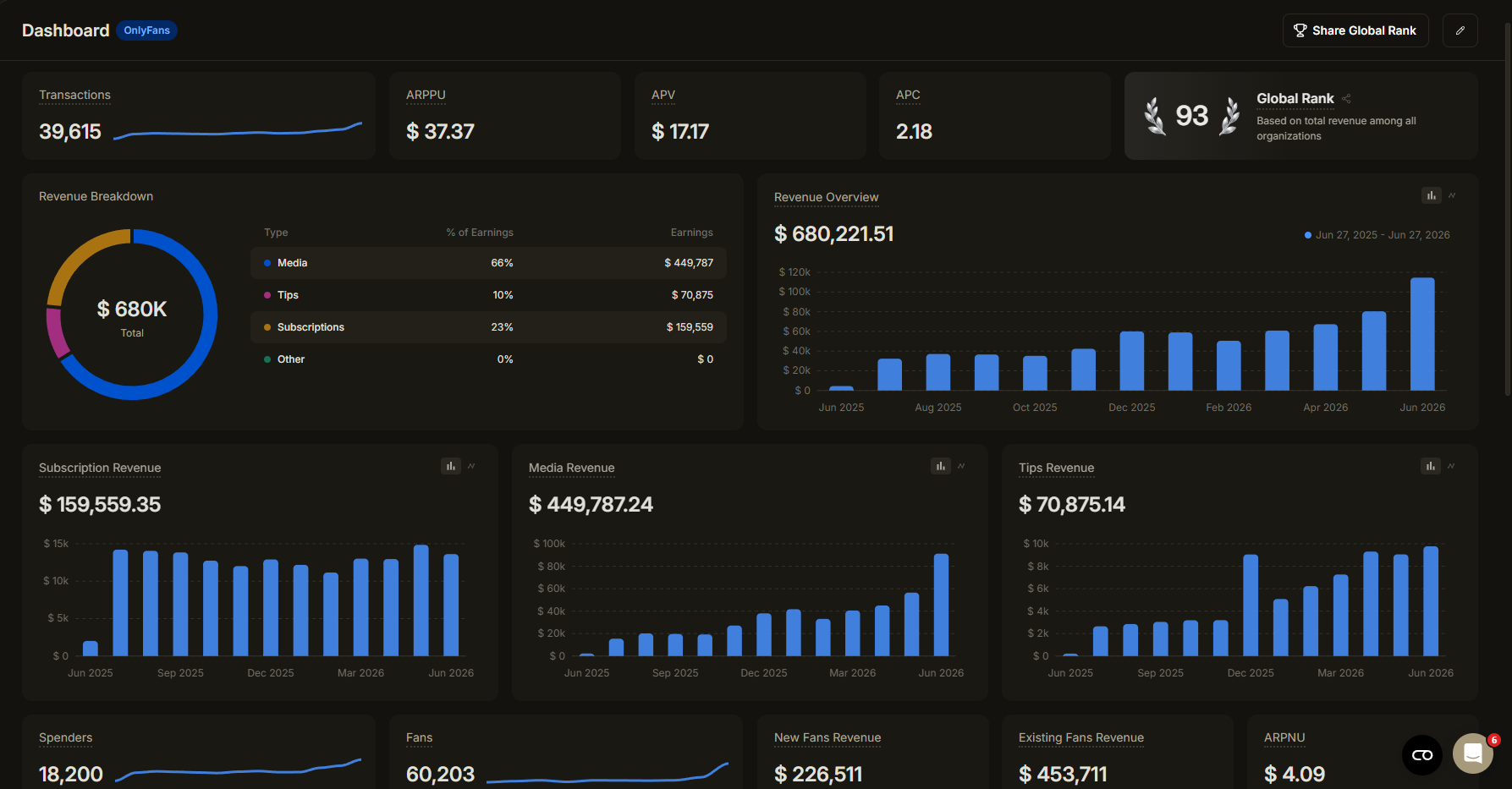
Task: Switch Revenue Overview to line chart view
Action: 1452,195
